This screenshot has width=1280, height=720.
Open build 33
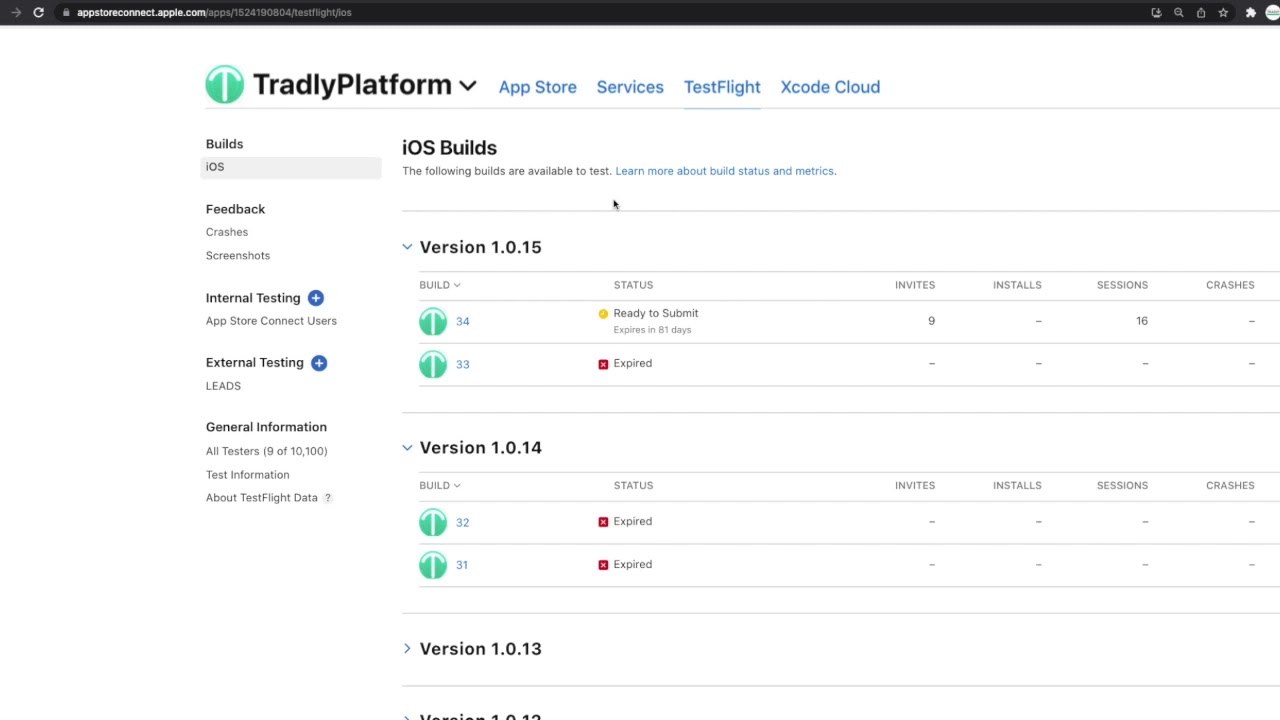click(462, 364)
